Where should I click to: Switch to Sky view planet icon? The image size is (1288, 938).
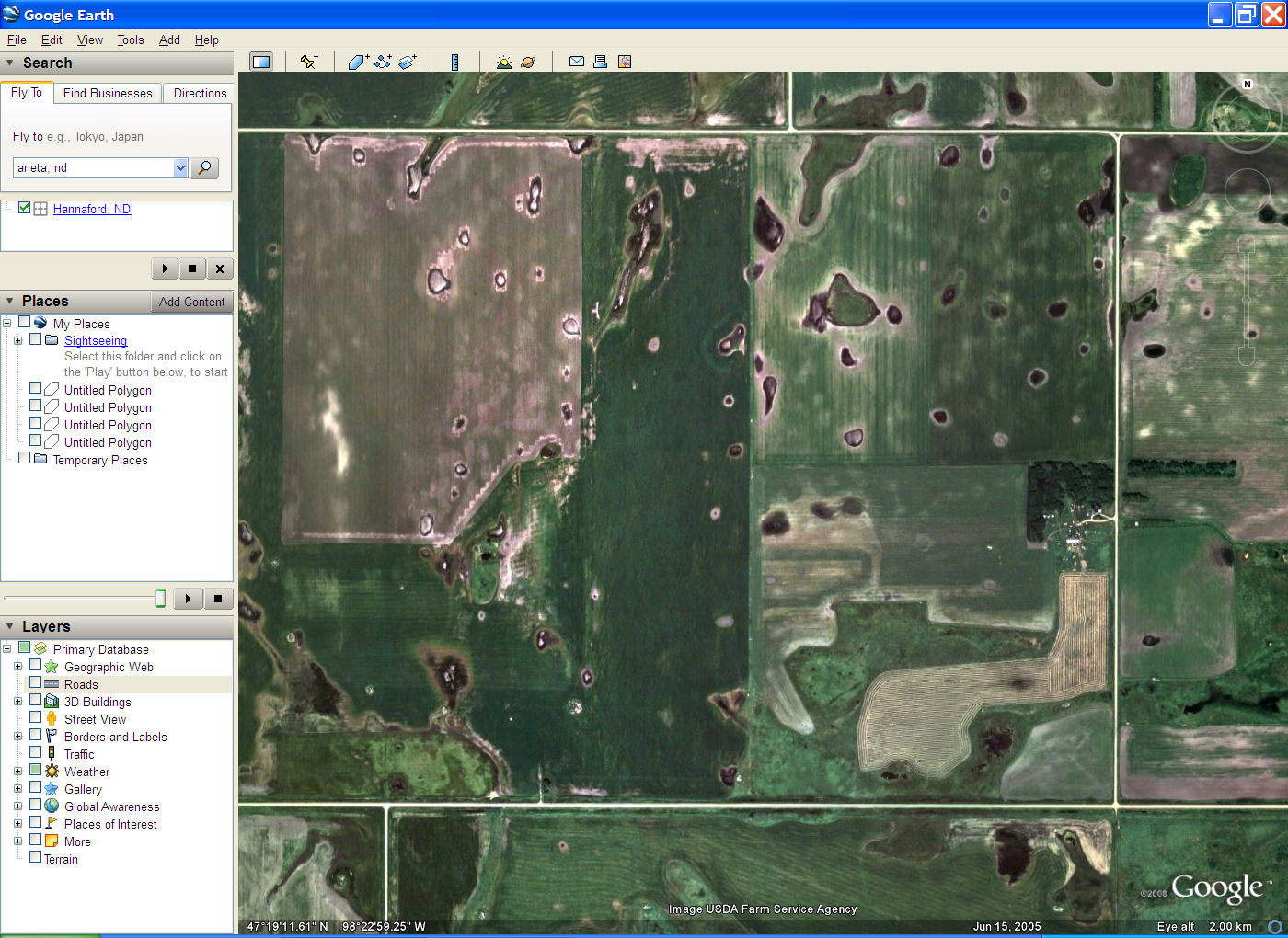[528, 62]
